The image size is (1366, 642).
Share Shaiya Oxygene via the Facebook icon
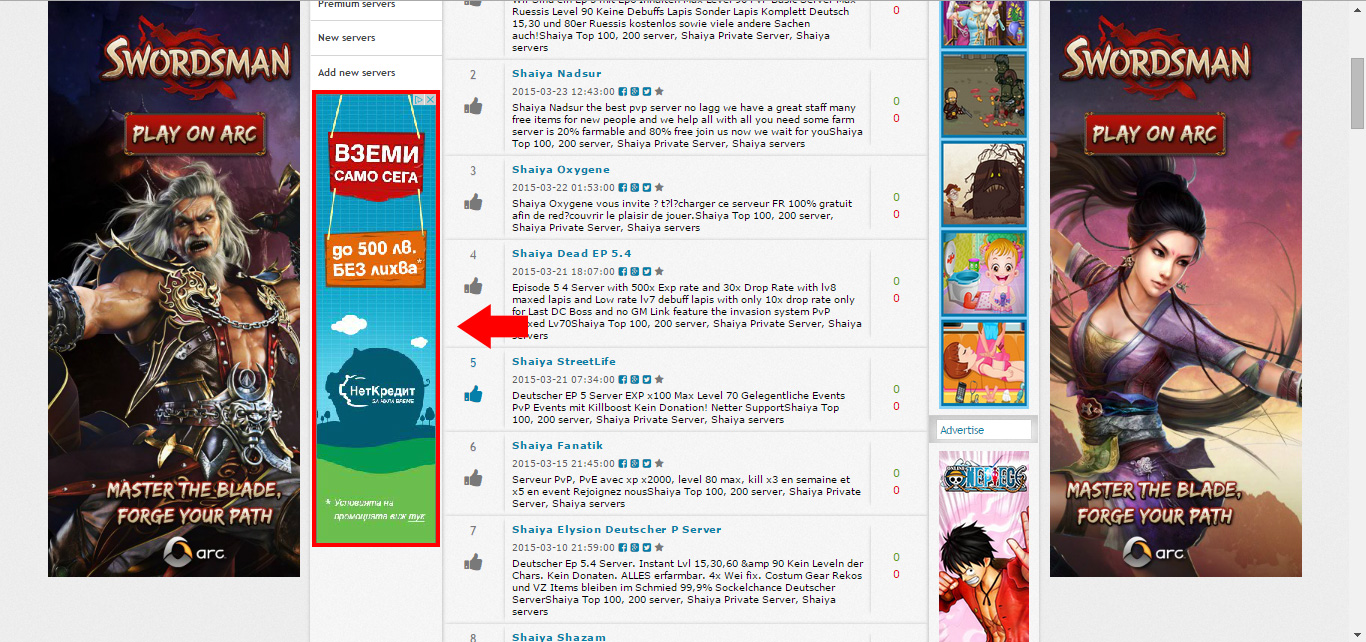[623, 187]
